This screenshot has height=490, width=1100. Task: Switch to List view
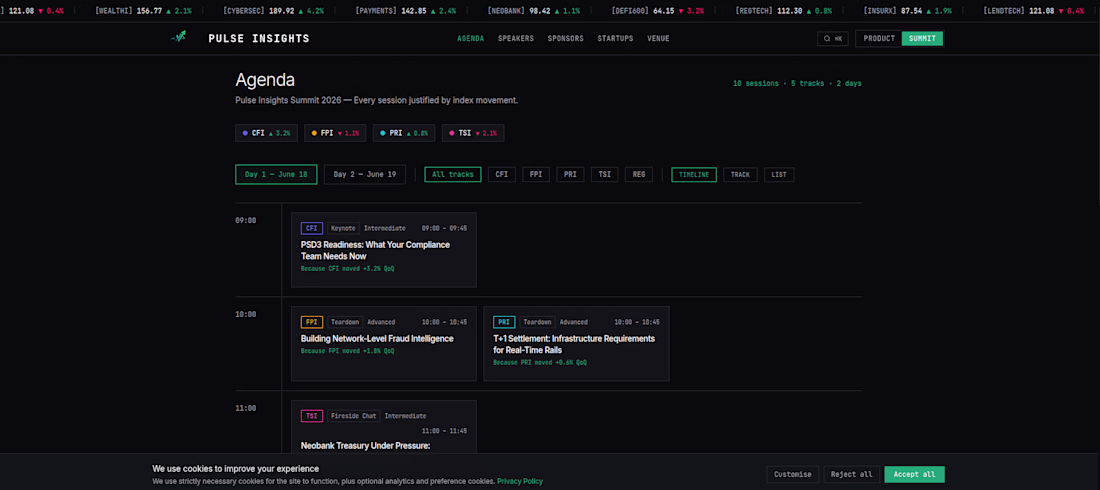click(x=779, y=174)
